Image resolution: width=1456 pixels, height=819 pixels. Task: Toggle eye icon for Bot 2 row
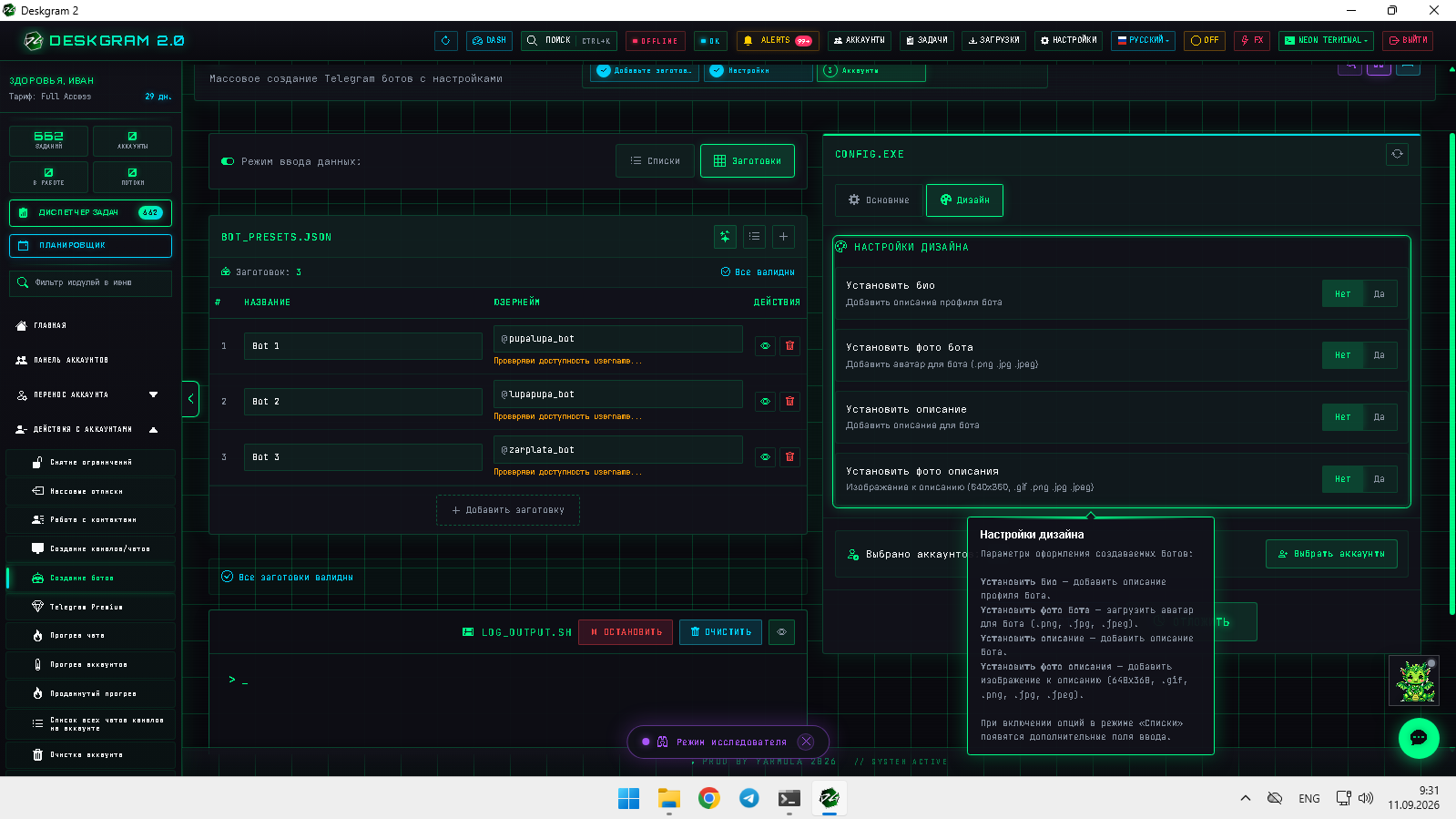pos(765,402)
